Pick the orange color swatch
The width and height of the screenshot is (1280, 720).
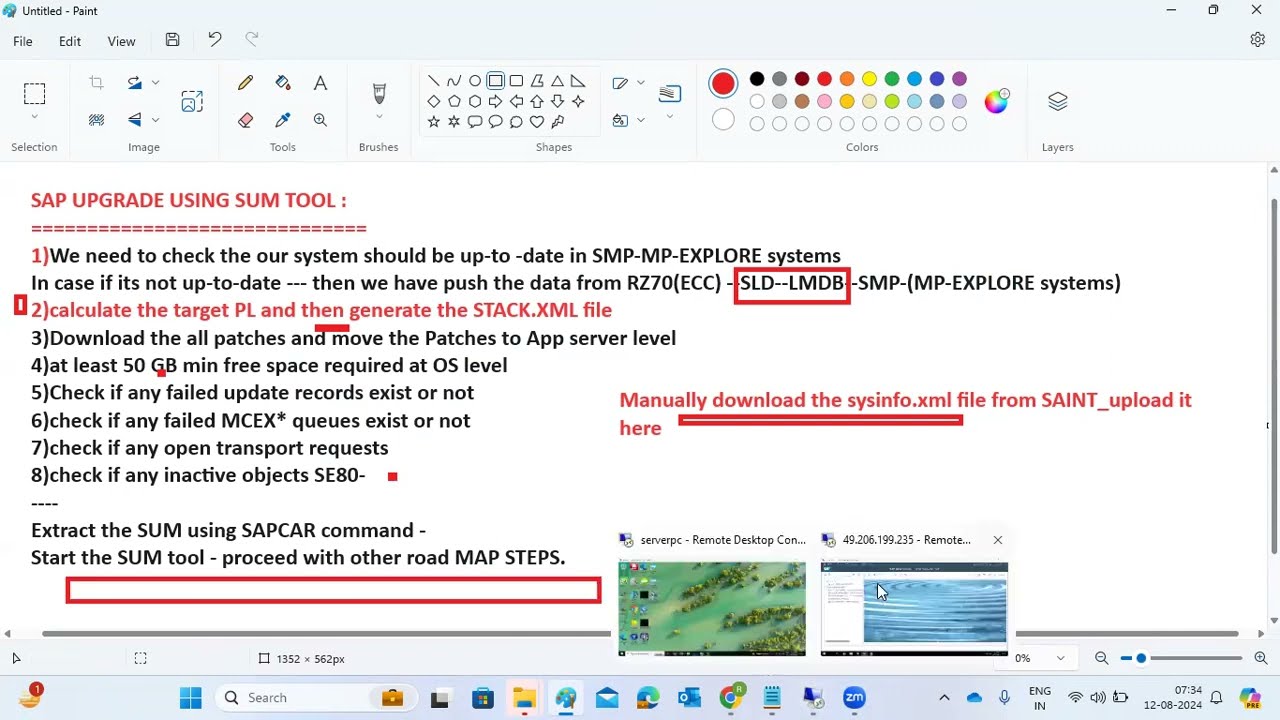click(847, 79)
